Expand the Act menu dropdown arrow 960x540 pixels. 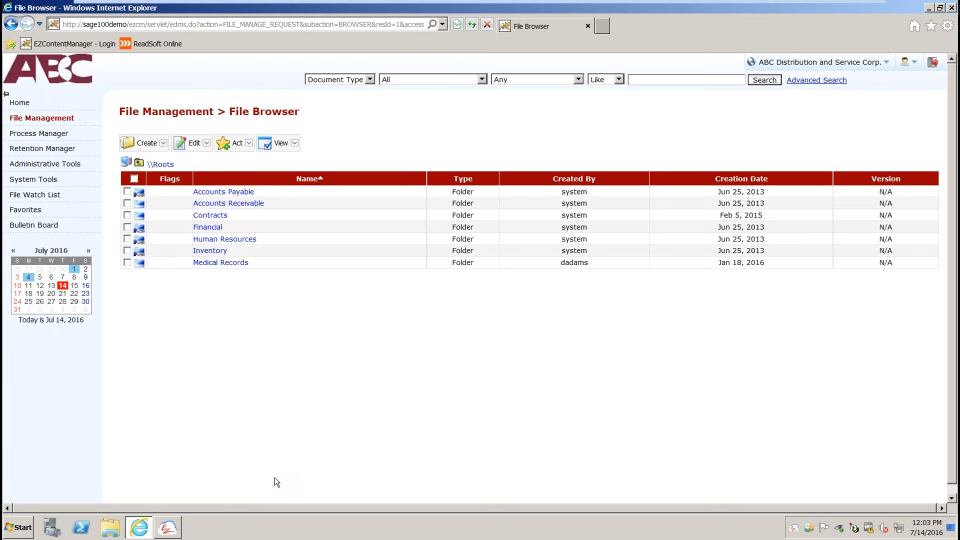point(249,143)
